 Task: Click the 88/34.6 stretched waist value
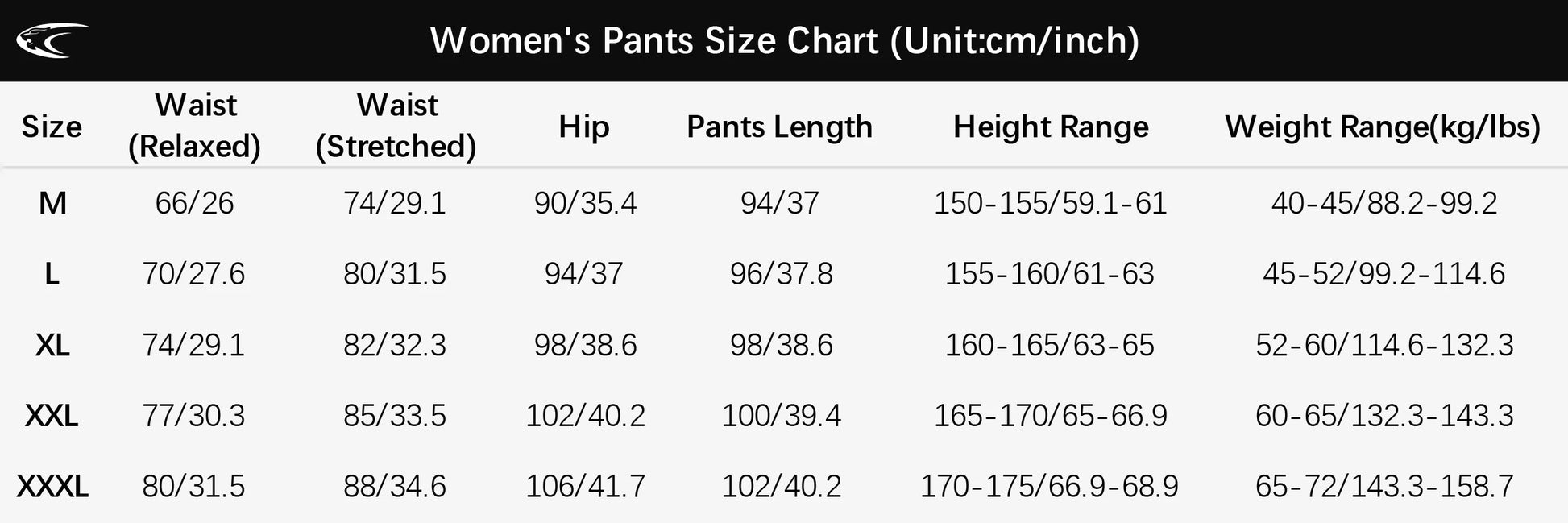(395, 487)
